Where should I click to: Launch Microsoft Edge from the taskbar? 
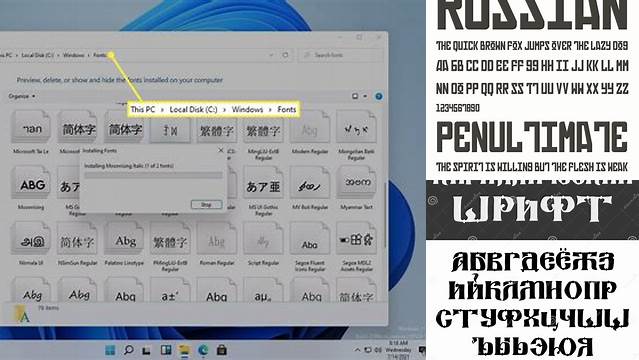pos(203,350)
